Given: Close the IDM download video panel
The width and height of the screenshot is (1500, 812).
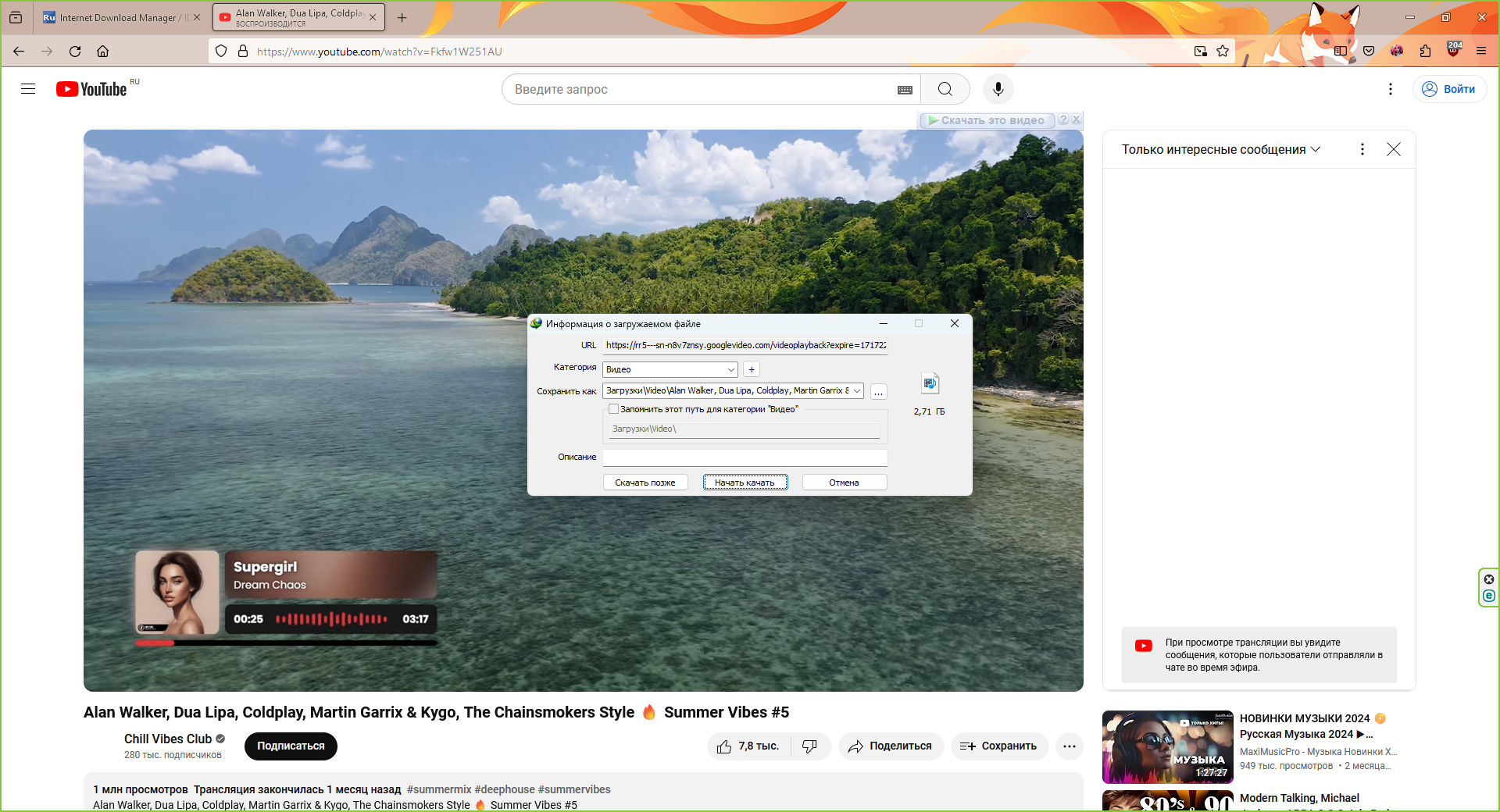Looking at the screenshot, I should pyautogui.click(x=1076, y=119).
